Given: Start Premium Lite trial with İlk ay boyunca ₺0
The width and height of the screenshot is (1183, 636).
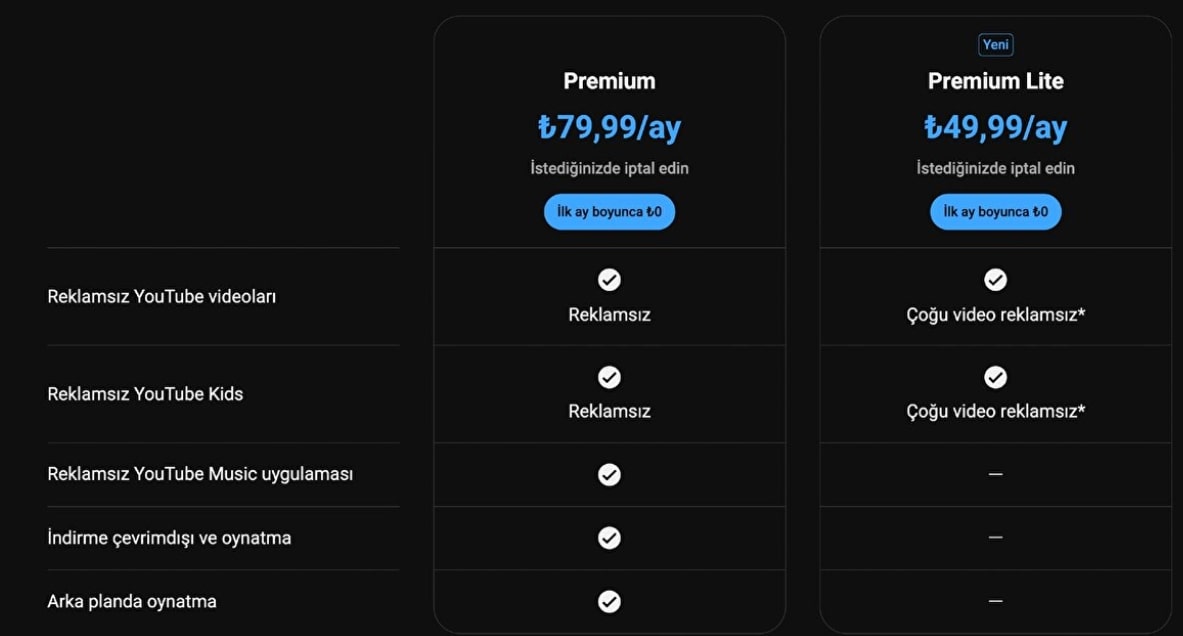Looking at the screenshot, I should tap(995, 212).
